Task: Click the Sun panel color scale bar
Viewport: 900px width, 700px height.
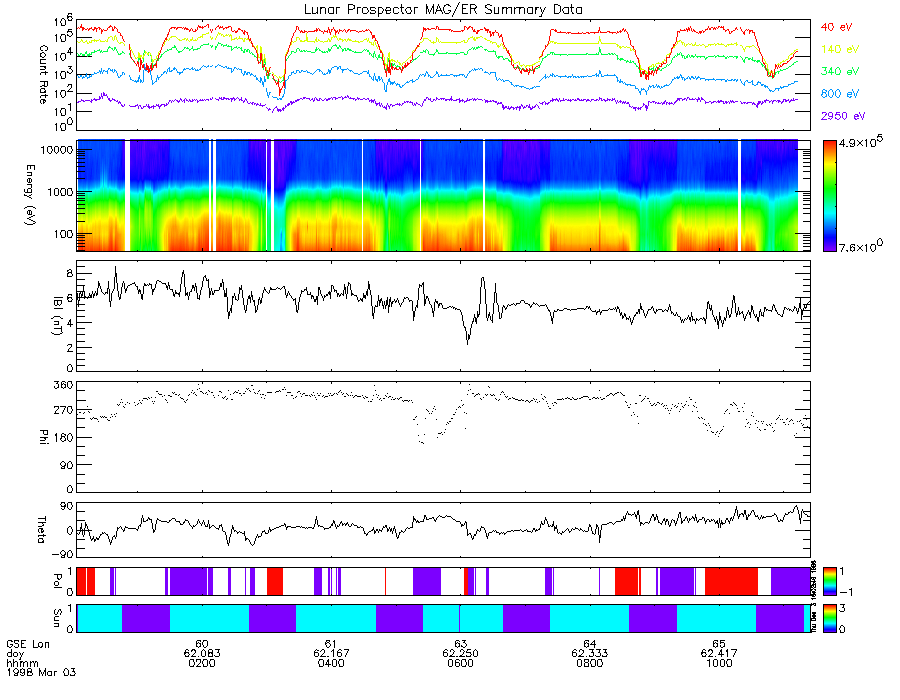Action: (829, 619)
